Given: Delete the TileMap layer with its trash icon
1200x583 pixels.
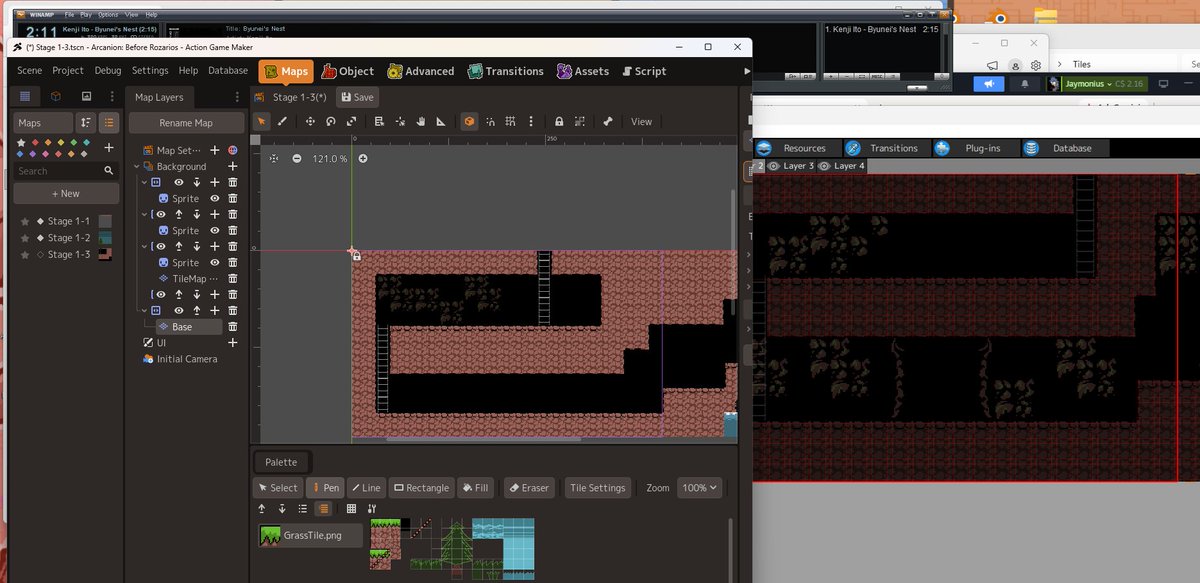Looking at the screenshot, I should (x=232, y=279).
